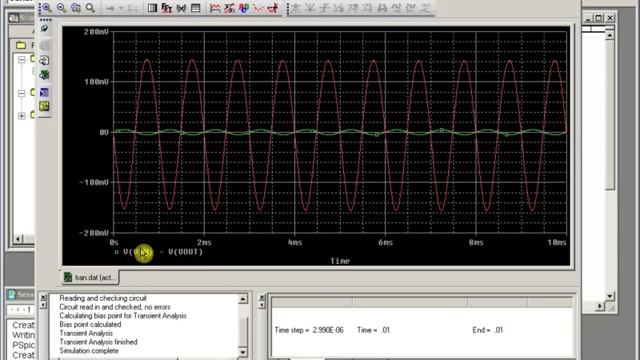Image resolution: width=640 pixels, height=360 pixels.
Task: Close the simulation output message pane
Action: coord(43,298)
